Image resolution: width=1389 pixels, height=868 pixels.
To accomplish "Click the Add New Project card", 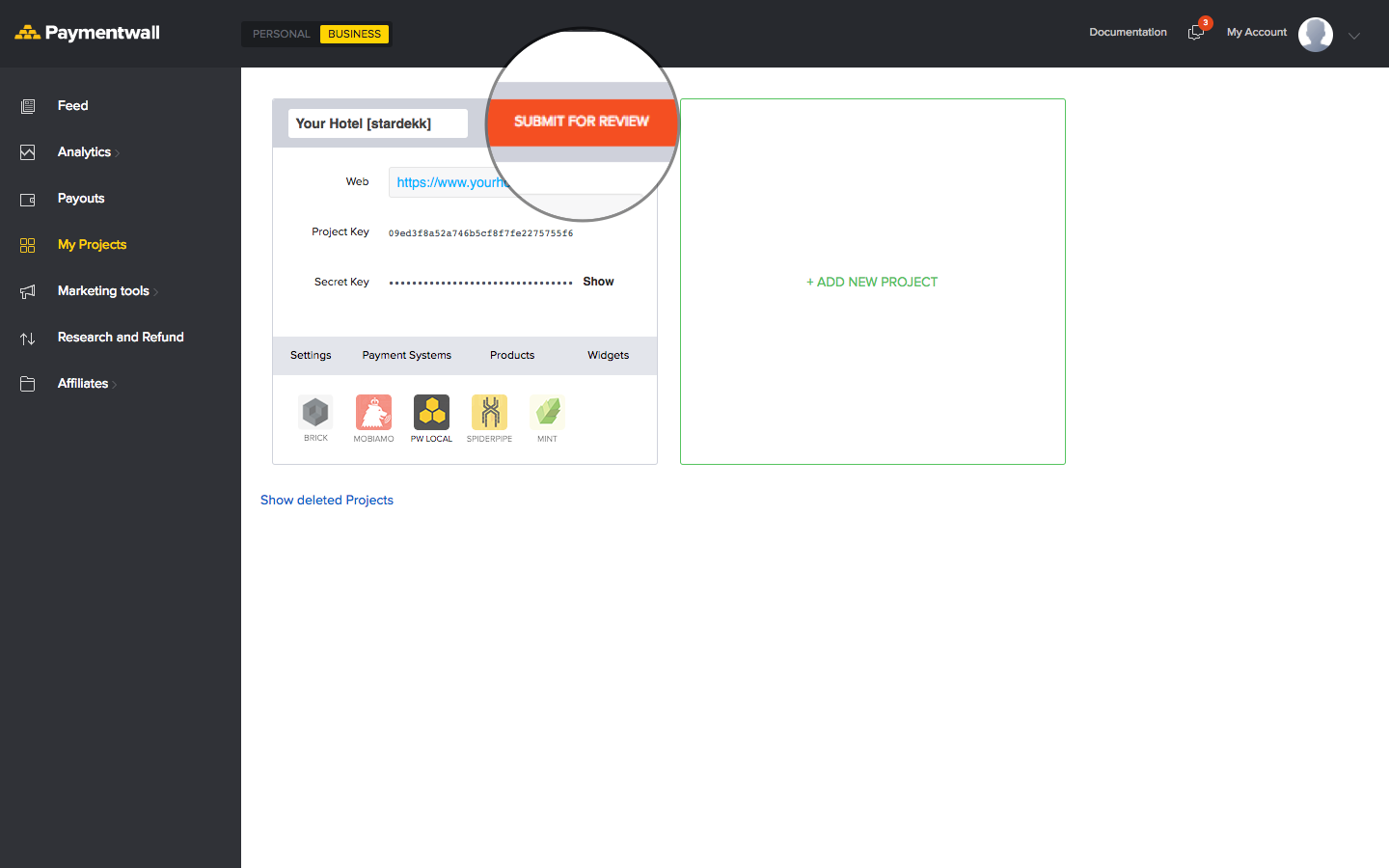I will (872, 282).
